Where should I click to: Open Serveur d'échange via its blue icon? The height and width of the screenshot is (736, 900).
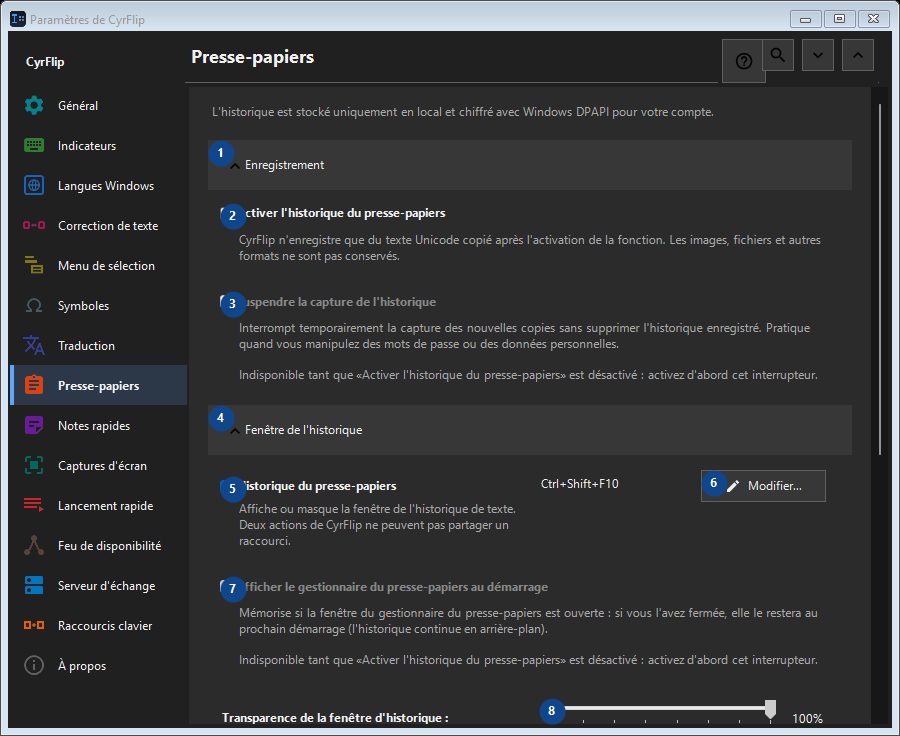[x=34, y=586]
